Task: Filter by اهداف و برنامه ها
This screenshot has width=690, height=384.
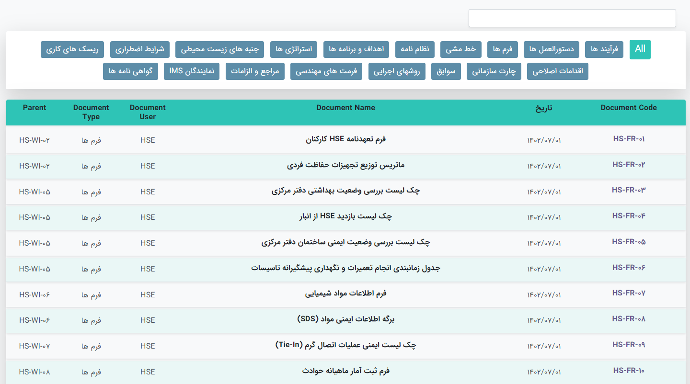Action: click(x=356, y=49)
